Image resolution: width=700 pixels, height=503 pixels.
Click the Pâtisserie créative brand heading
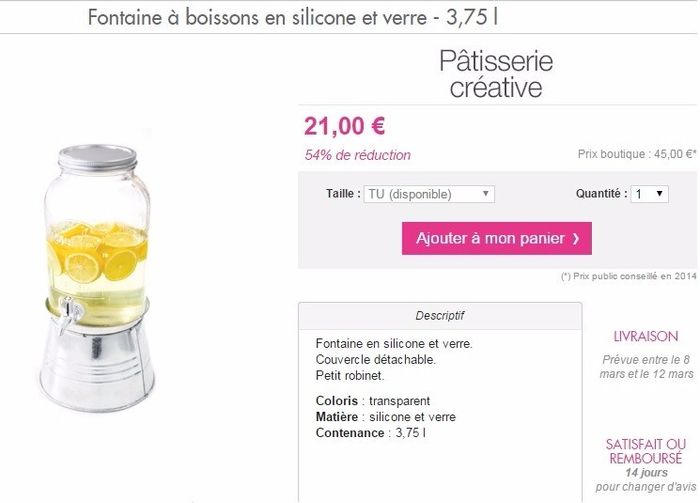[496, 74]
